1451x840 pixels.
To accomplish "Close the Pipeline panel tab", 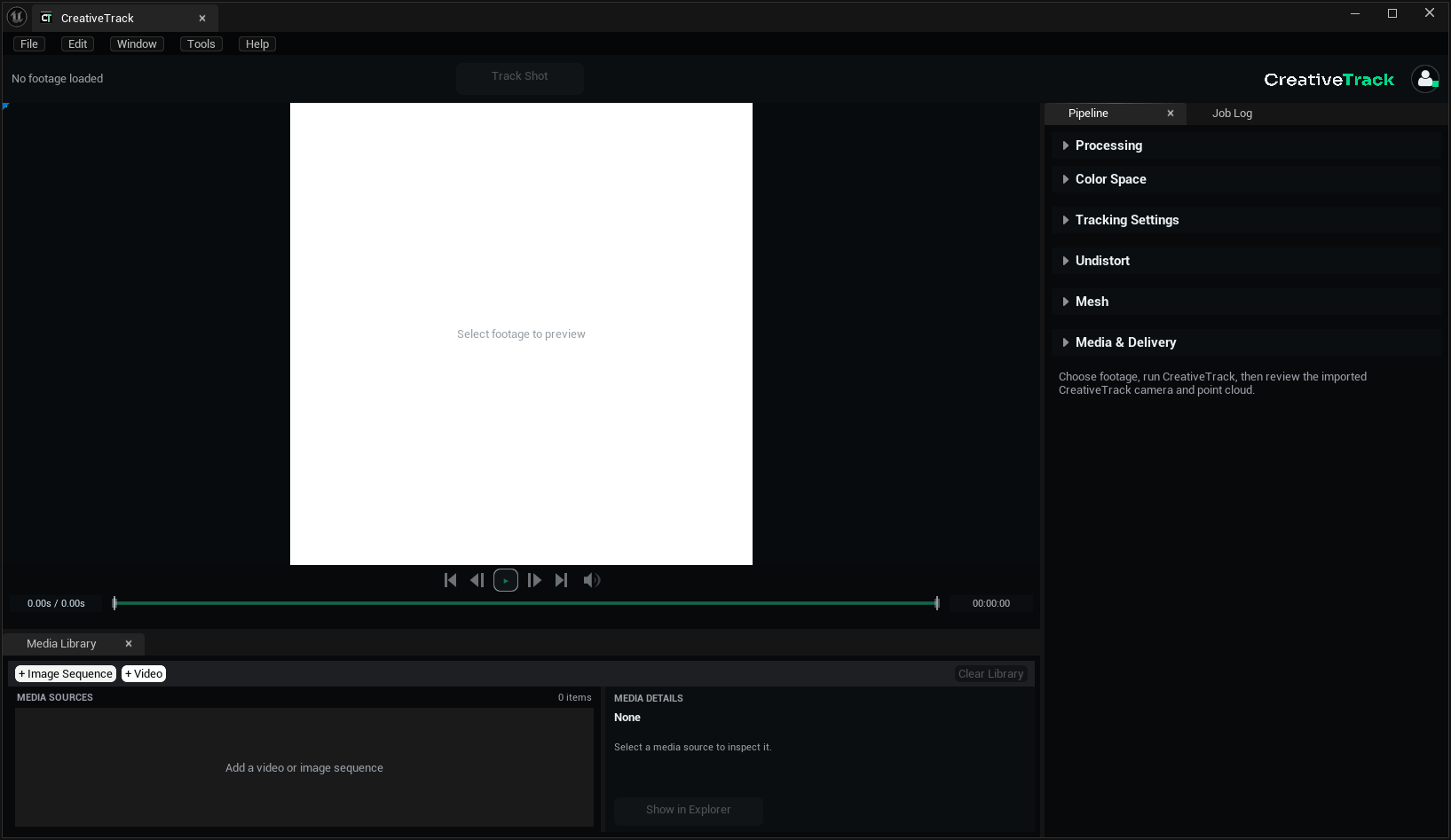I will pyautogui.click(x=1171, y=114).
